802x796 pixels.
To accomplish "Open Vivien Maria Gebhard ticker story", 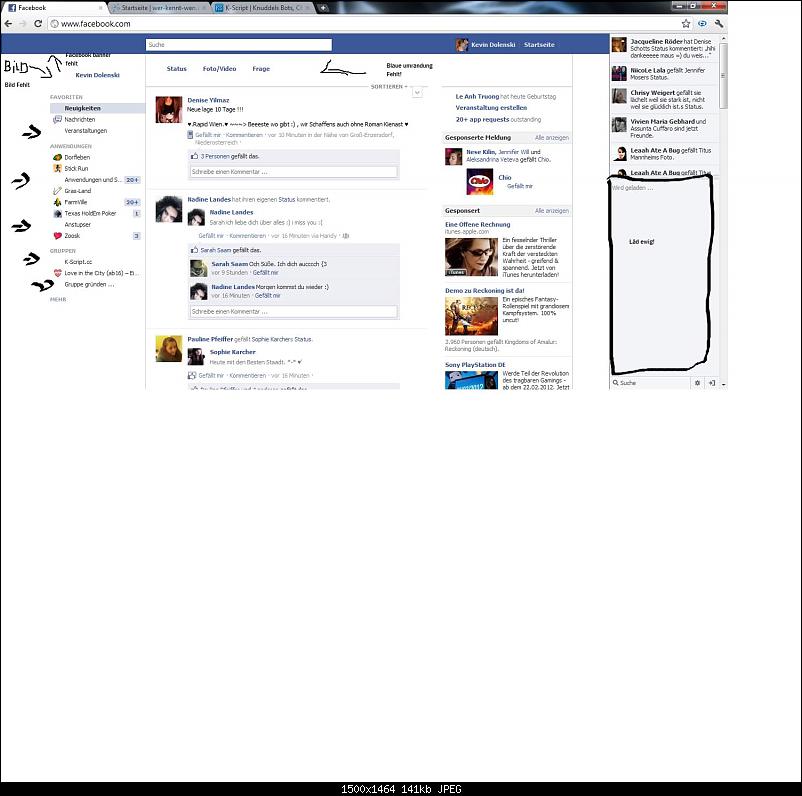I will point(664,128).
